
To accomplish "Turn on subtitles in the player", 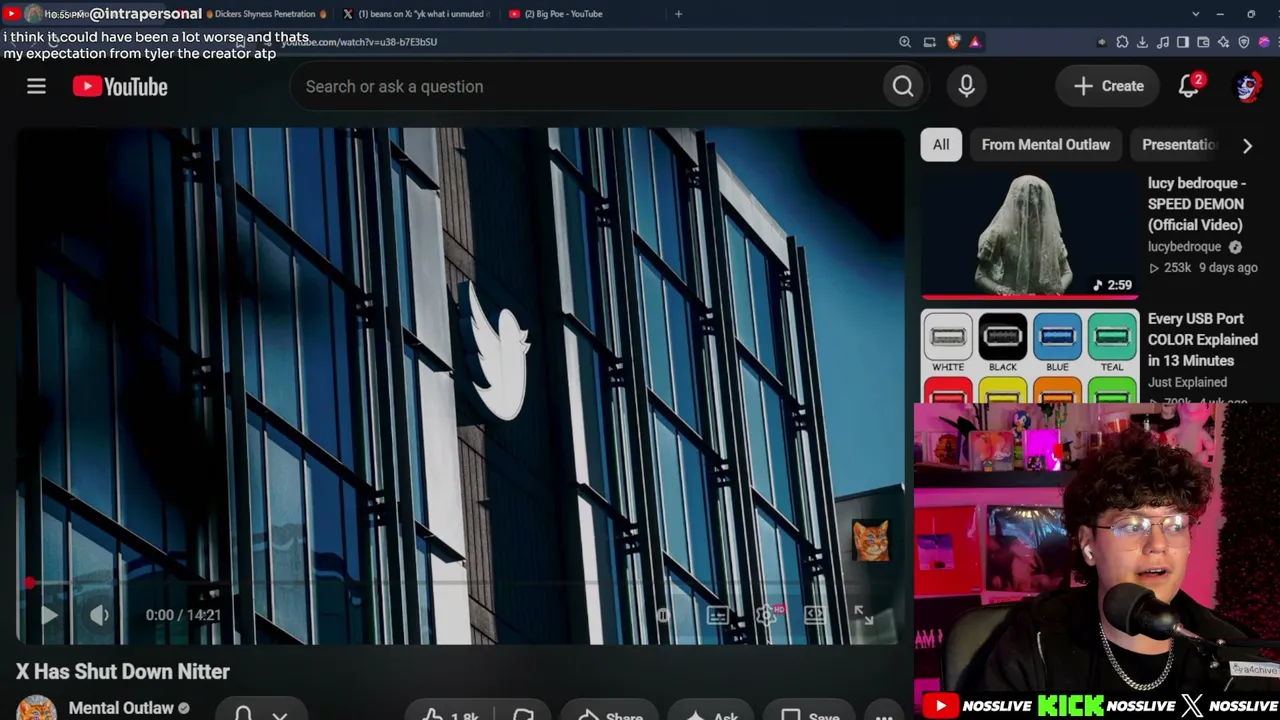I will 717,615.
